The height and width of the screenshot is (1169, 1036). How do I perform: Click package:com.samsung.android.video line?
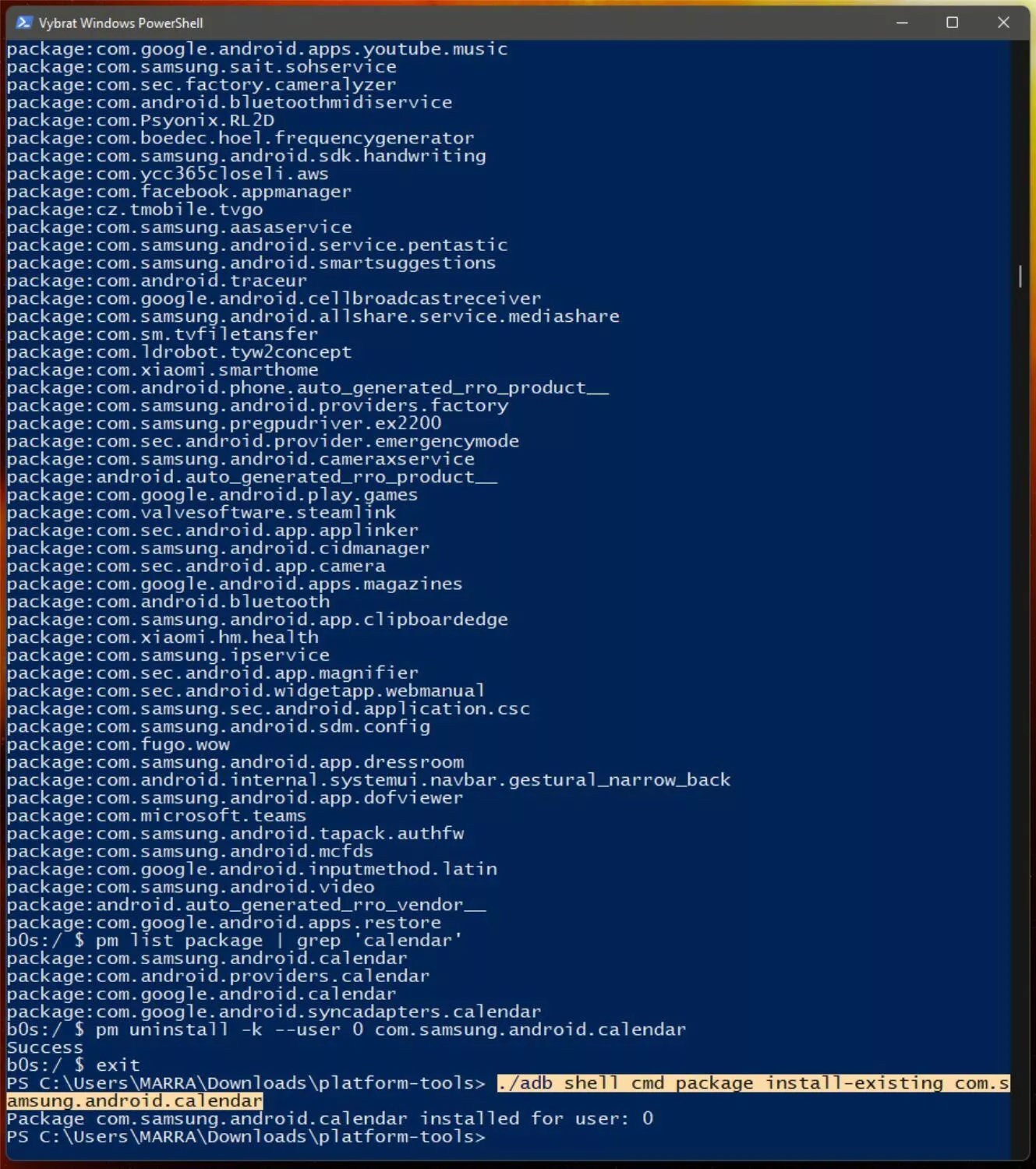[x=191, y=888]
